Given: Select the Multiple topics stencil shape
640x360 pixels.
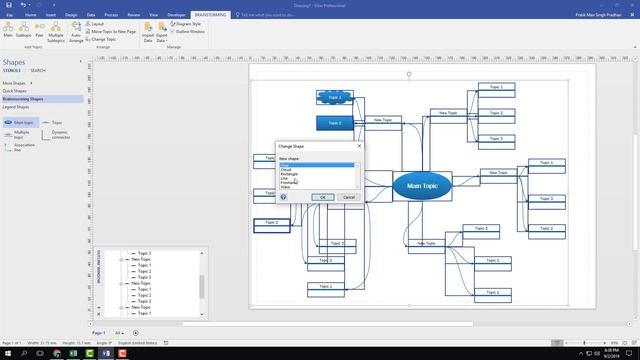Looking at the screenshot, I should tap(17, 135).
